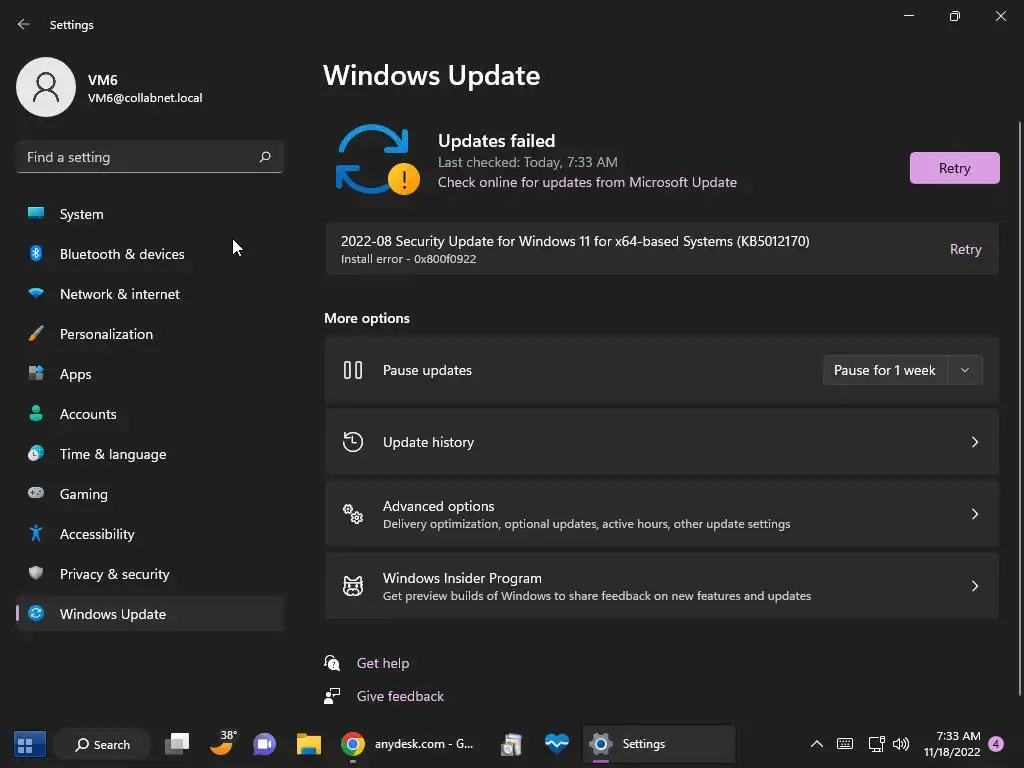The height and width of the screenshot is (768, 1024).
Task: Open the System settings category
Action: [150, 214]
